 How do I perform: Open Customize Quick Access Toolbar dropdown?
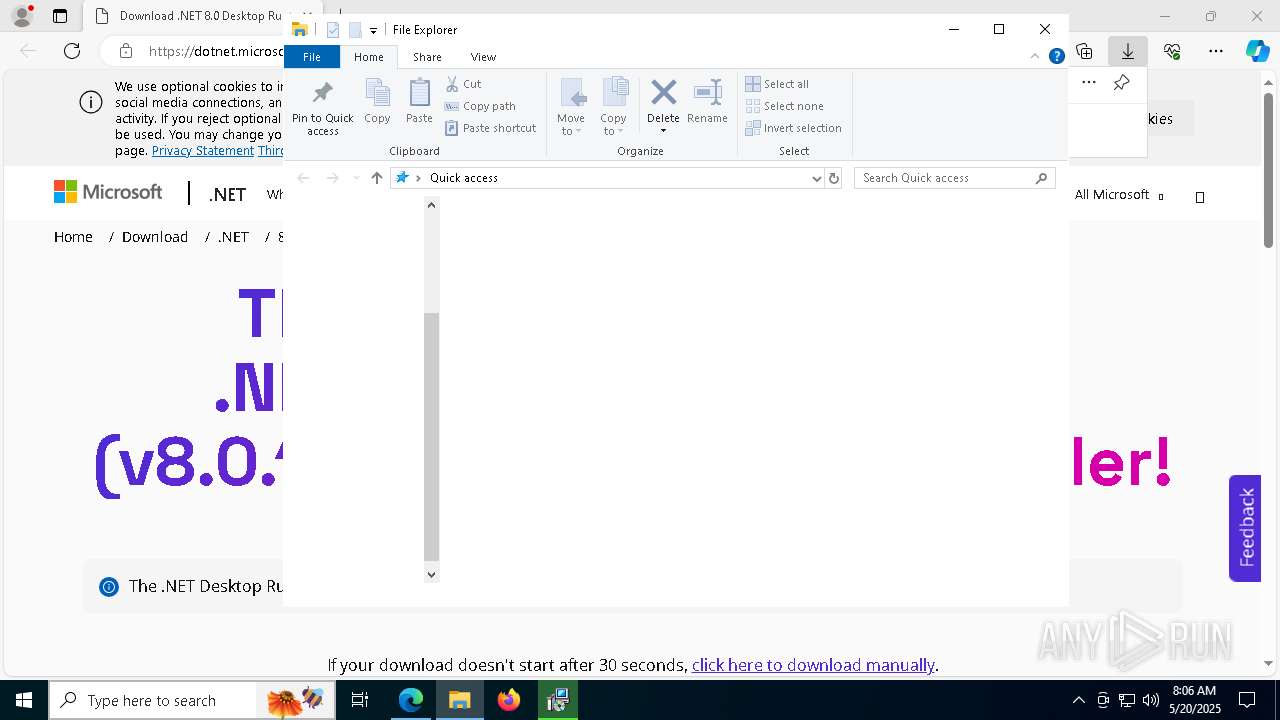click(x=373, y=30)
